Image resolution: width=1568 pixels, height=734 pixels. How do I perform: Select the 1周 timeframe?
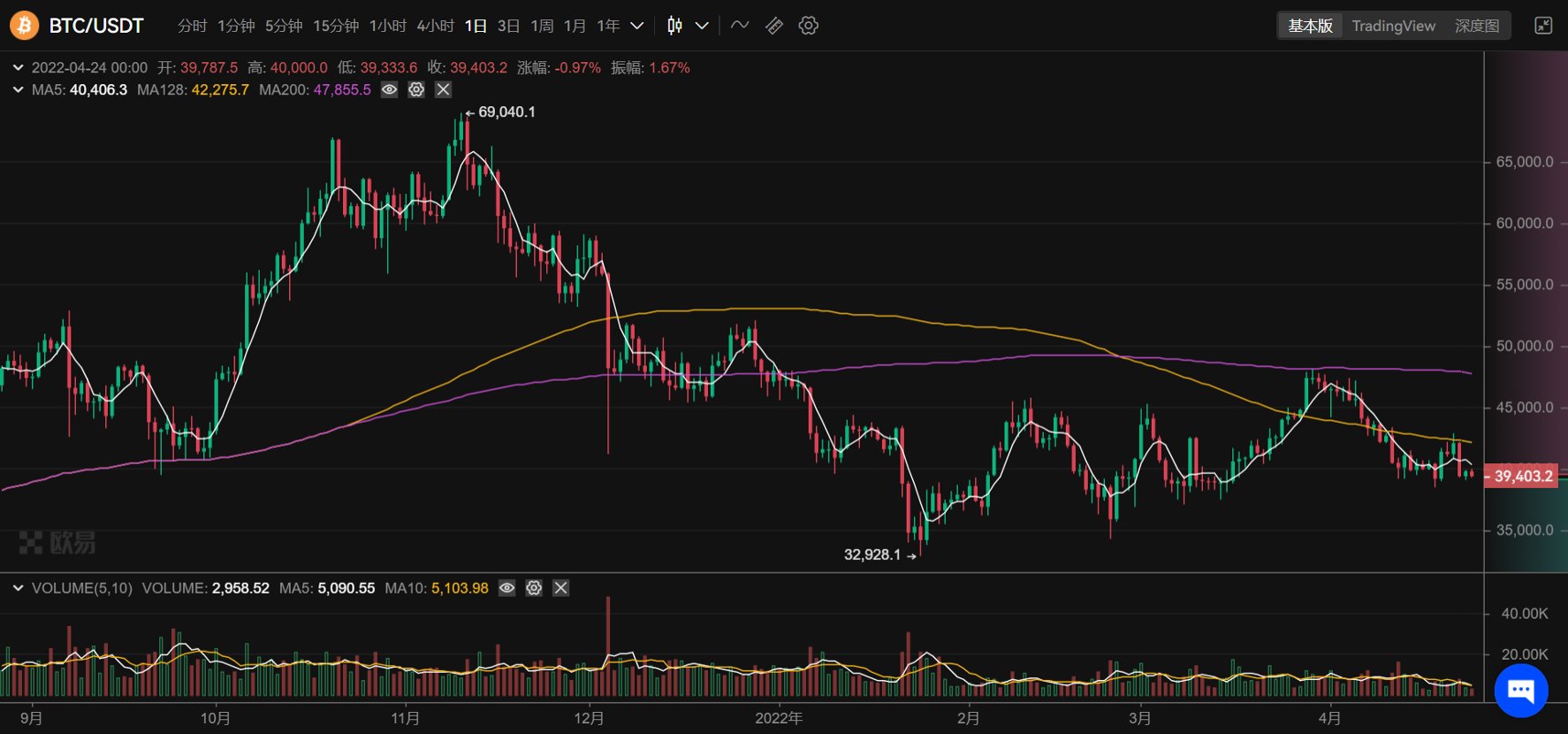pyautogui.click(x=542, y=26)
